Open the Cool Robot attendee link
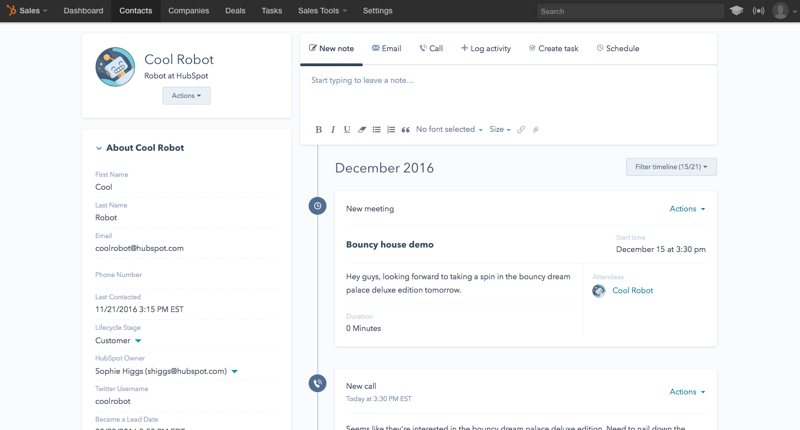The width and height of the screenshot is (800, 430). tap(632, 291)
